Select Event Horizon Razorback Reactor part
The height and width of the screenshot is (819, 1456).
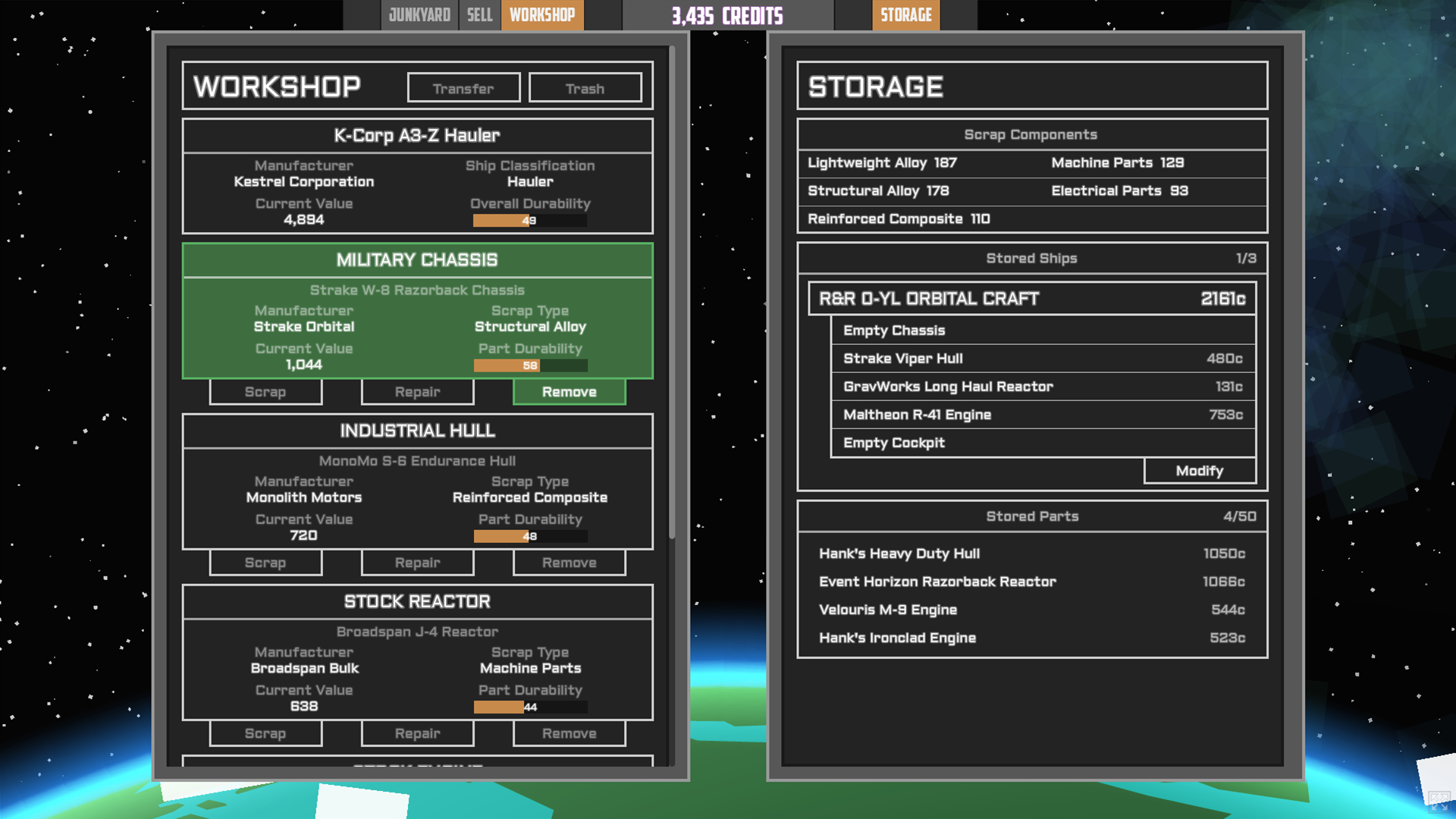point(1032,582)
